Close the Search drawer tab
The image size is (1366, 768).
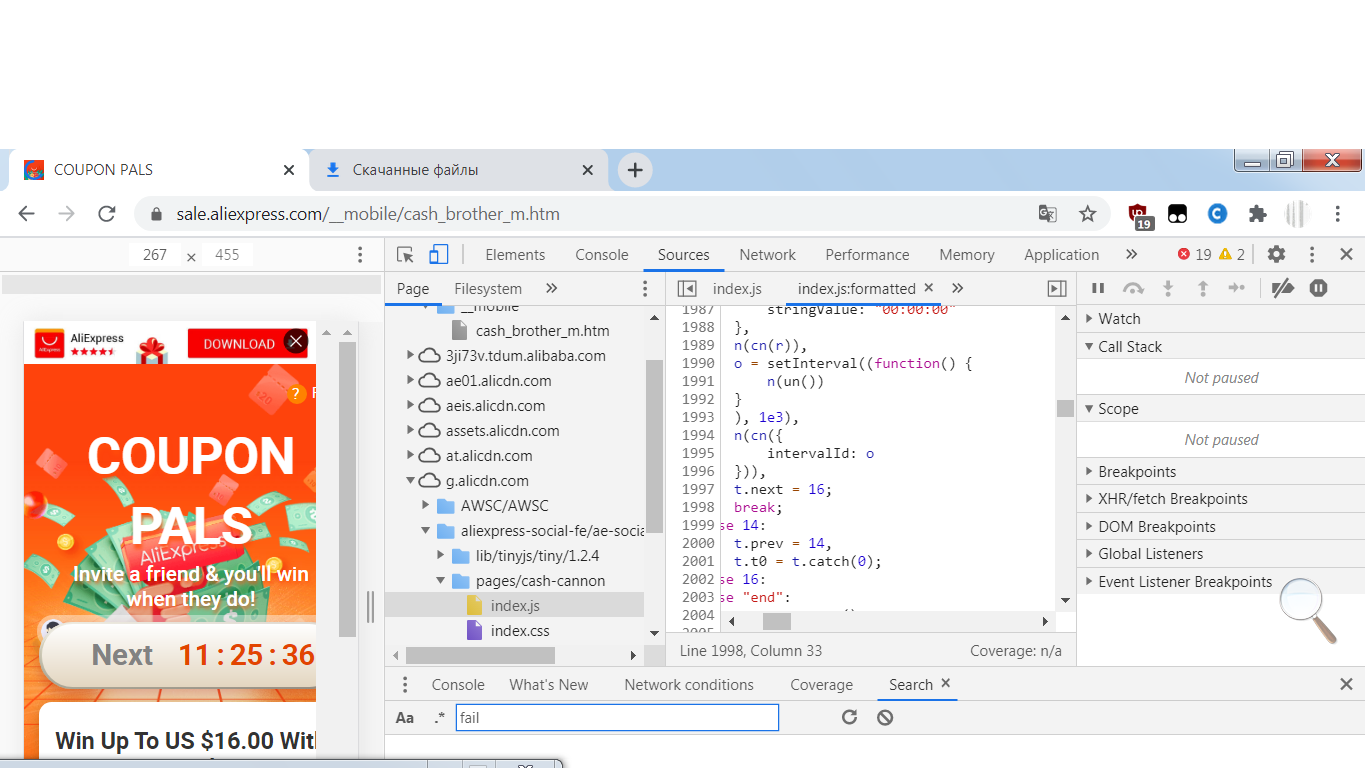[x=945, y=684]
